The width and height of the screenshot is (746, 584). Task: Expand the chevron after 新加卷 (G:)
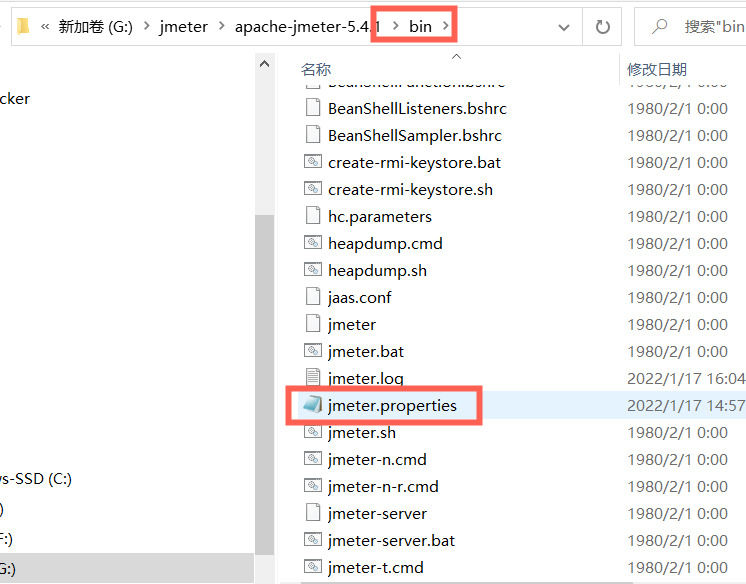(x=147, y=26)
